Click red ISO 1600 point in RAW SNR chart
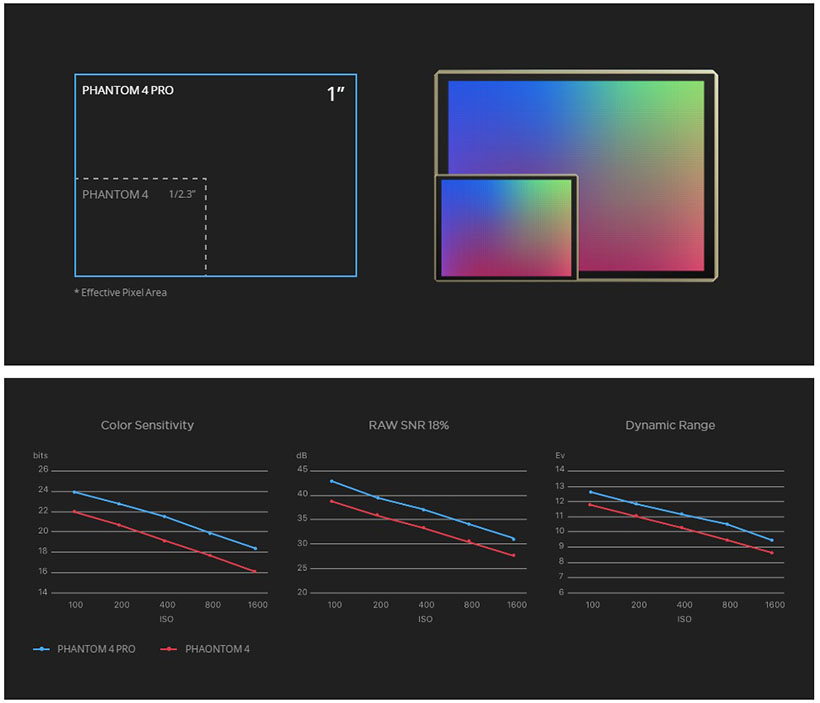Image resolution: width=820 pixels, height=703 pixels. point(514,555)
